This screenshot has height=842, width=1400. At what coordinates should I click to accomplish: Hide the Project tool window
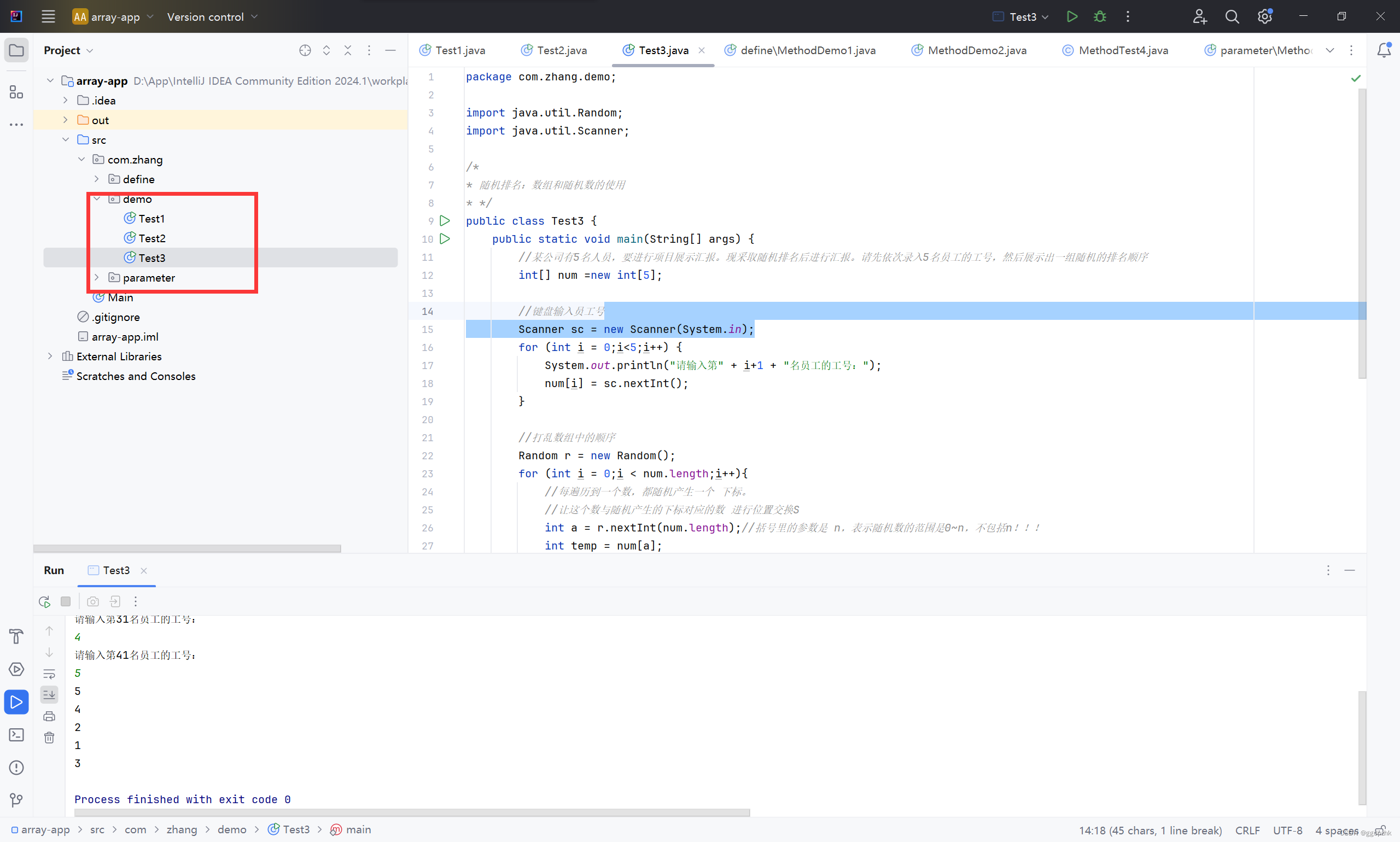(x=390, y=50)
